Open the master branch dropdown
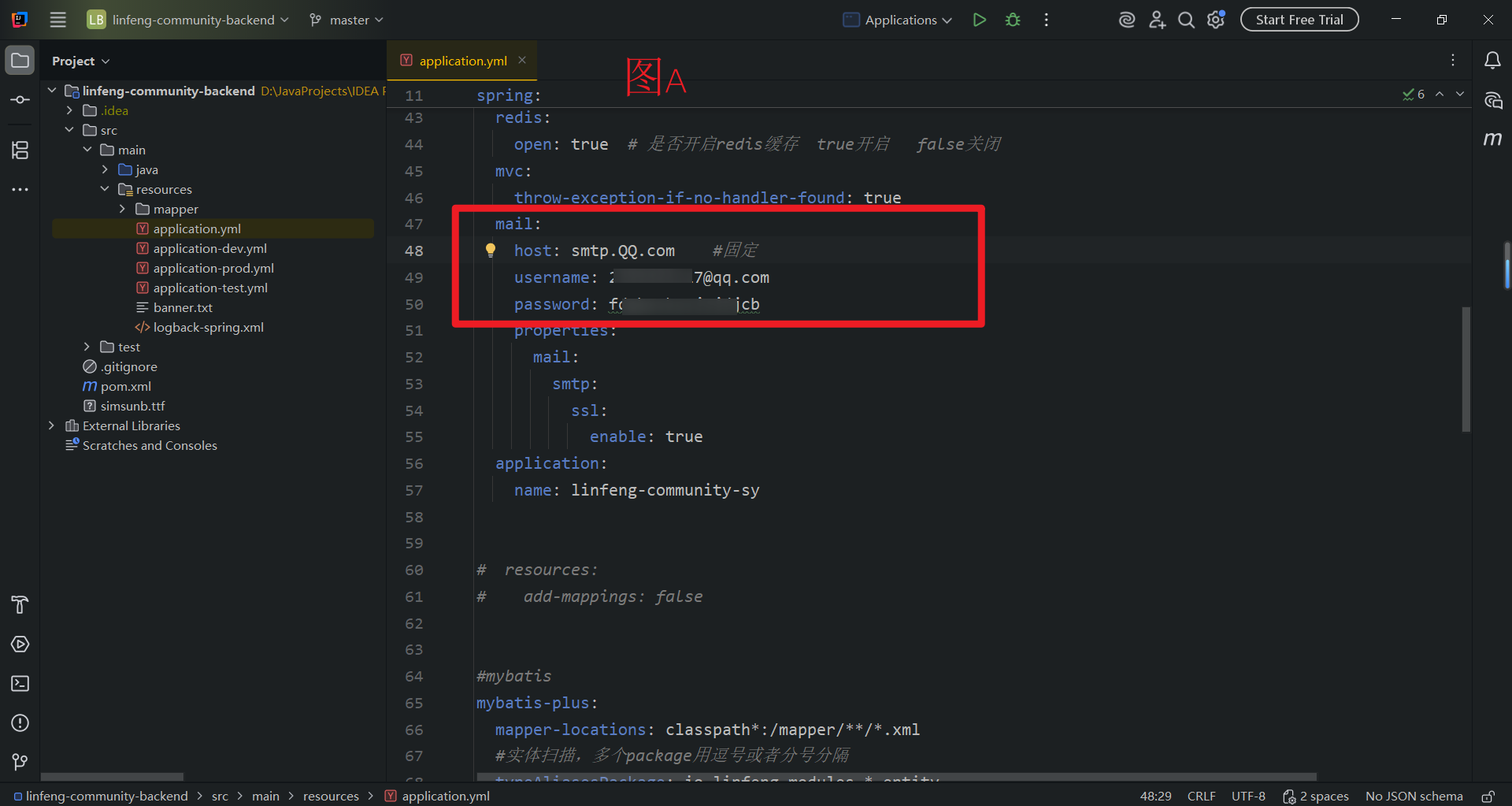 coord(346,20)
